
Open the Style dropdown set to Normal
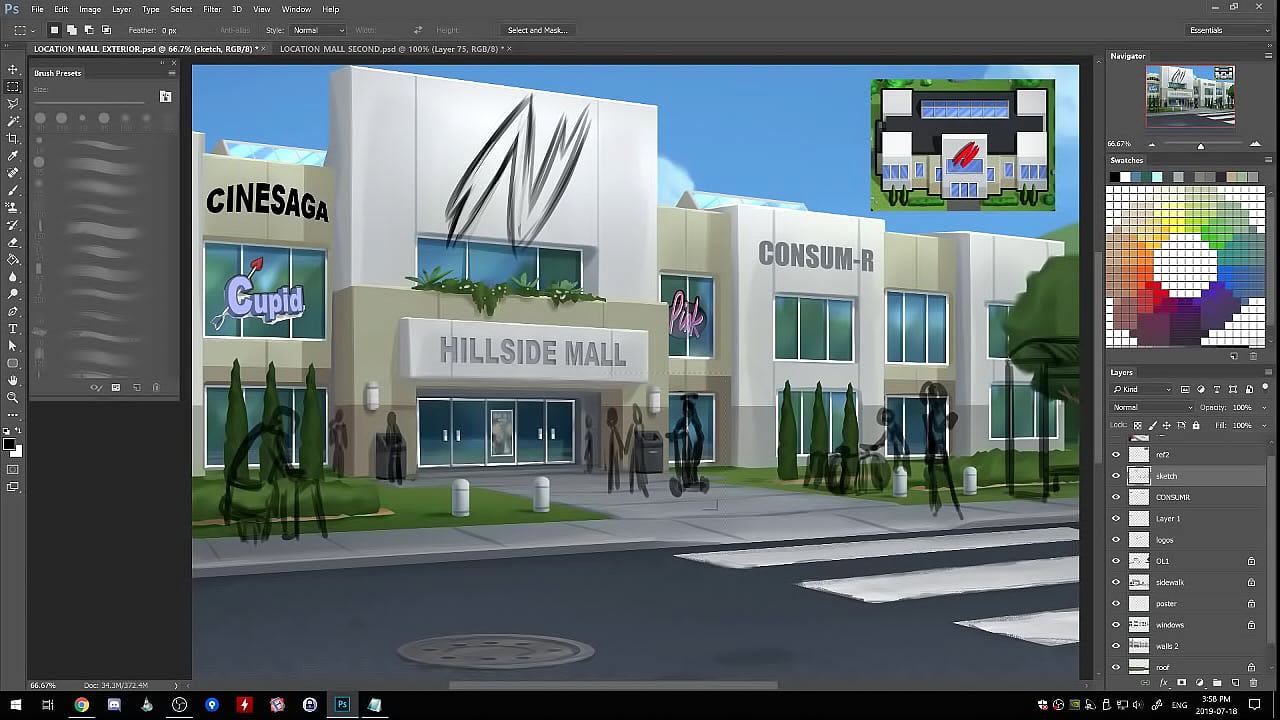(x=318, y=30)
